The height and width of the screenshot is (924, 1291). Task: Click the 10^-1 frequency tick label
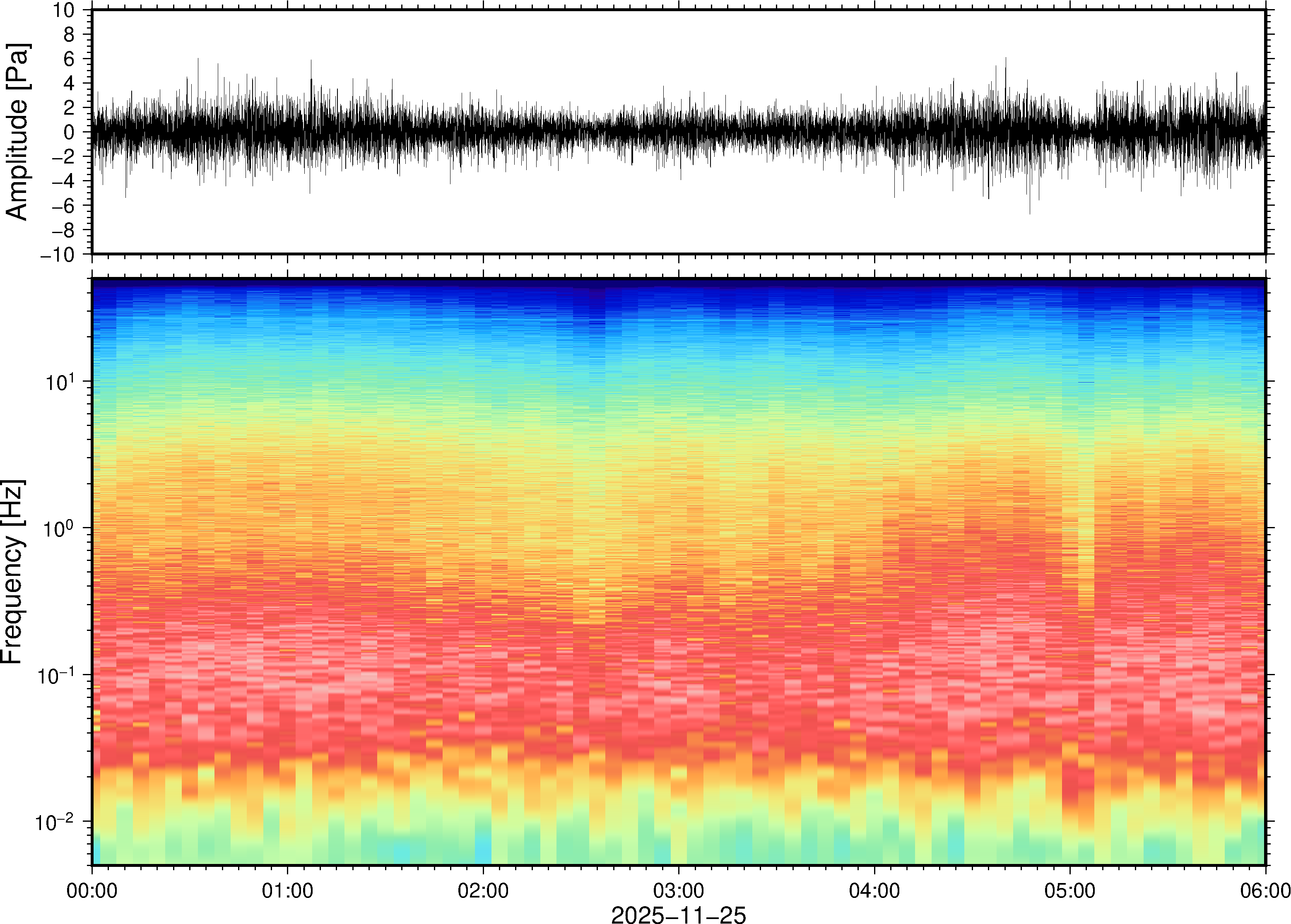(55, 676)
